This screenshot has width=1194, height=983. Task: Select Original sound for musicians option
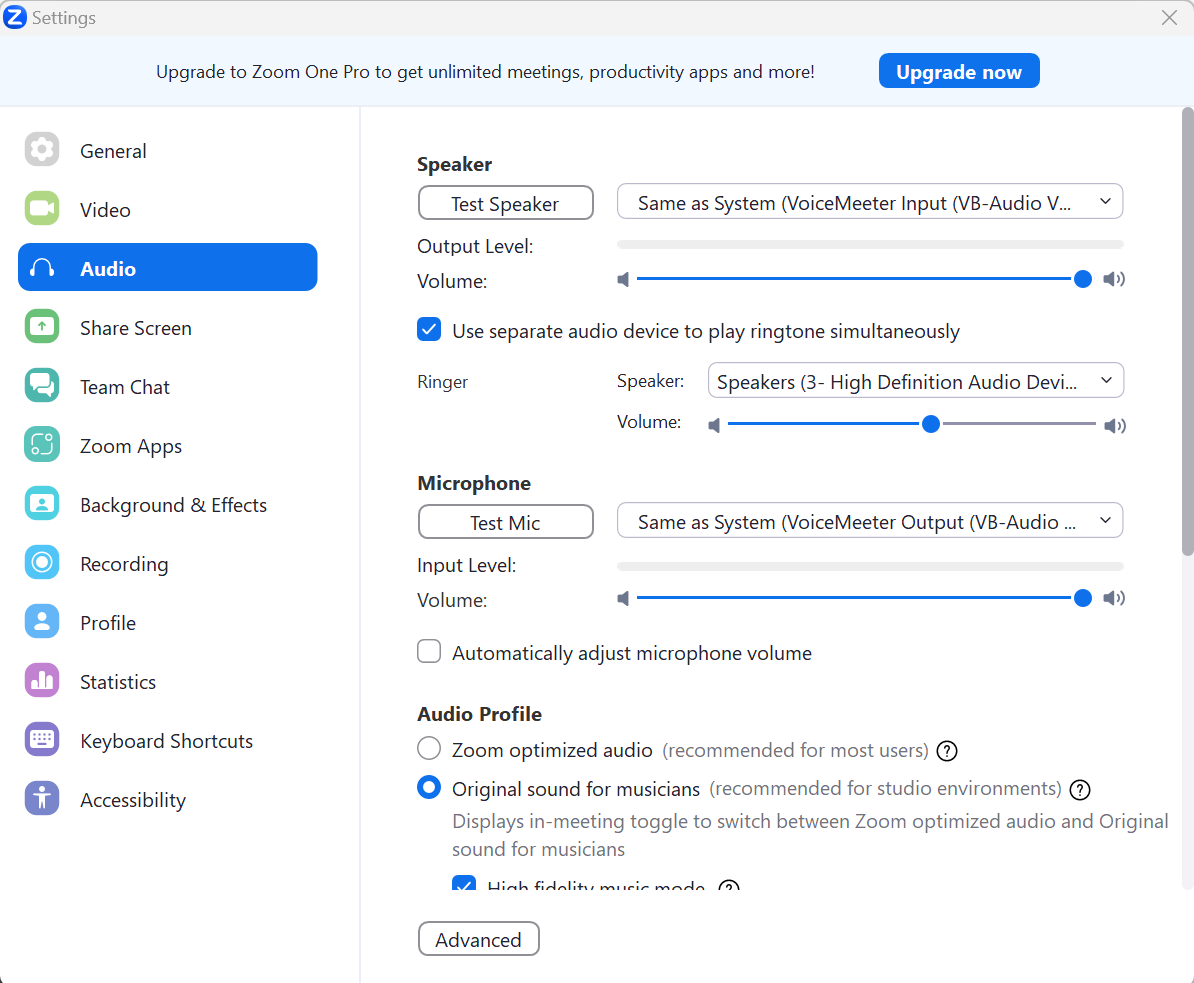tap(429, 787)
